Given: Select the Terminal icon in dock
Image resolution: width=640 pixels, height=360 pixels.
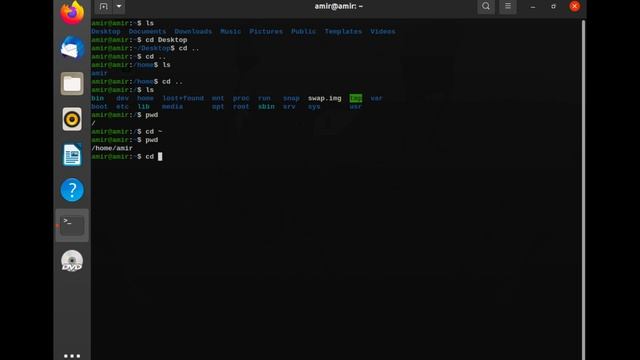Looking at the screenshot, I should (x=72, y=225).
